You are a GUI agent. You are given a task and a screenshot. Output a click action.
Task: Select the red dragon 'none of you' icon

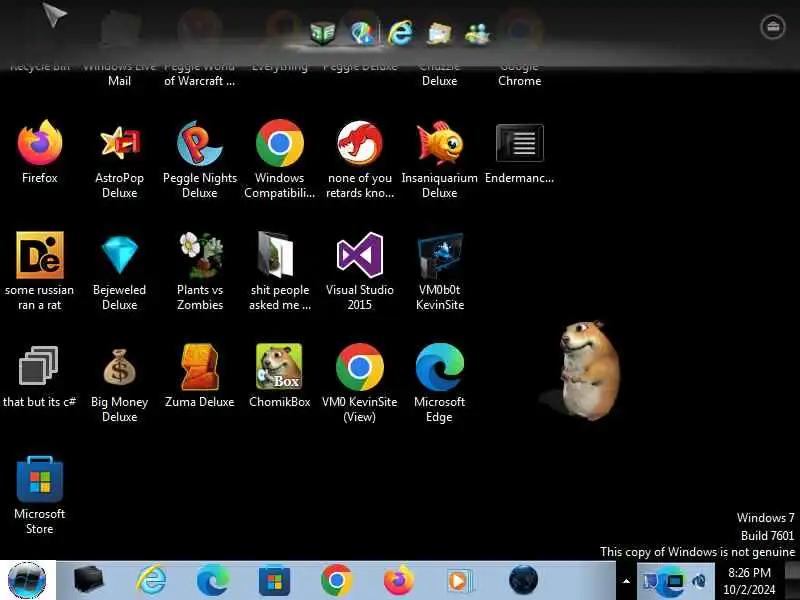(360, 159)
